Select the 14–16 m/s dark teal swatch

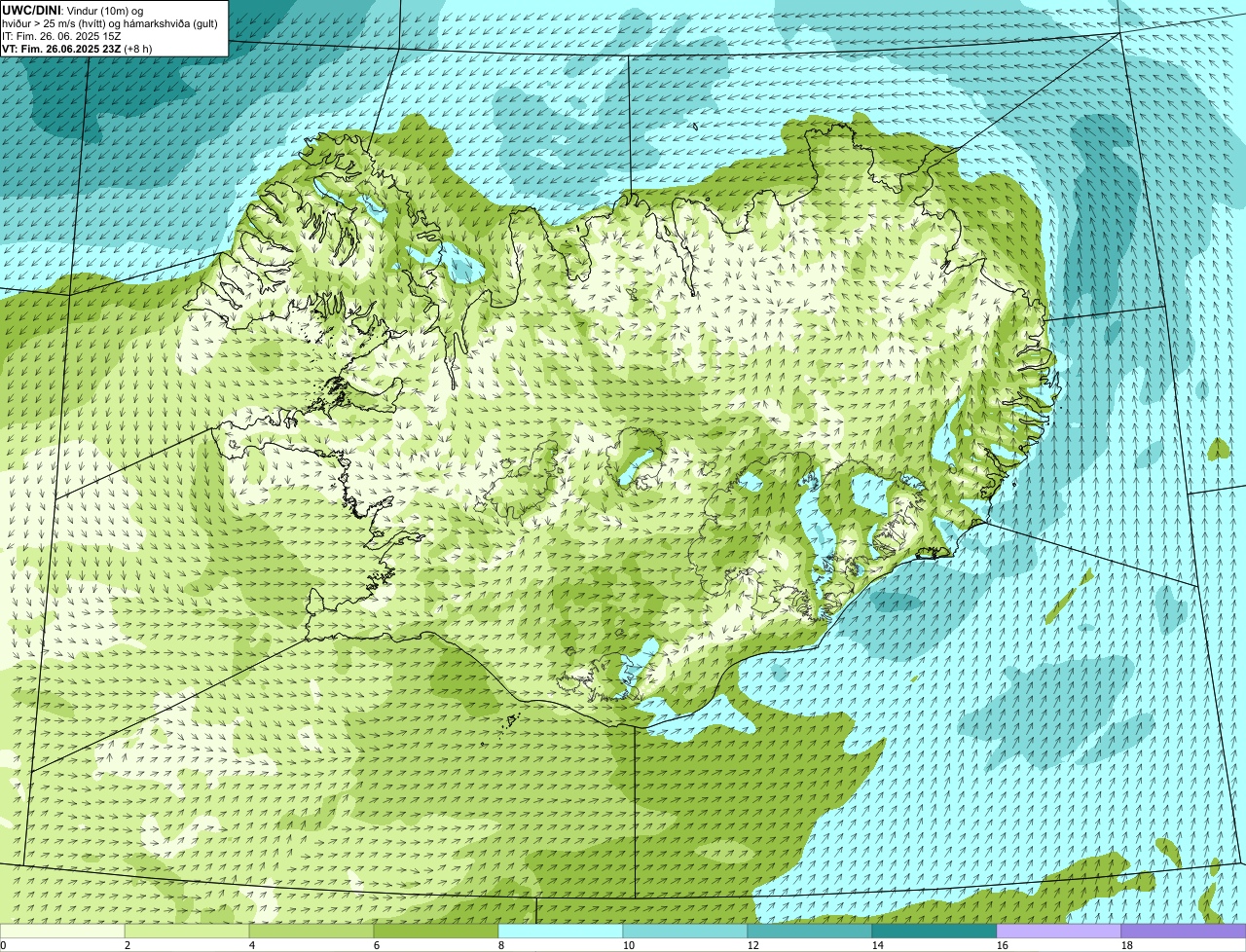pos(934,931)
